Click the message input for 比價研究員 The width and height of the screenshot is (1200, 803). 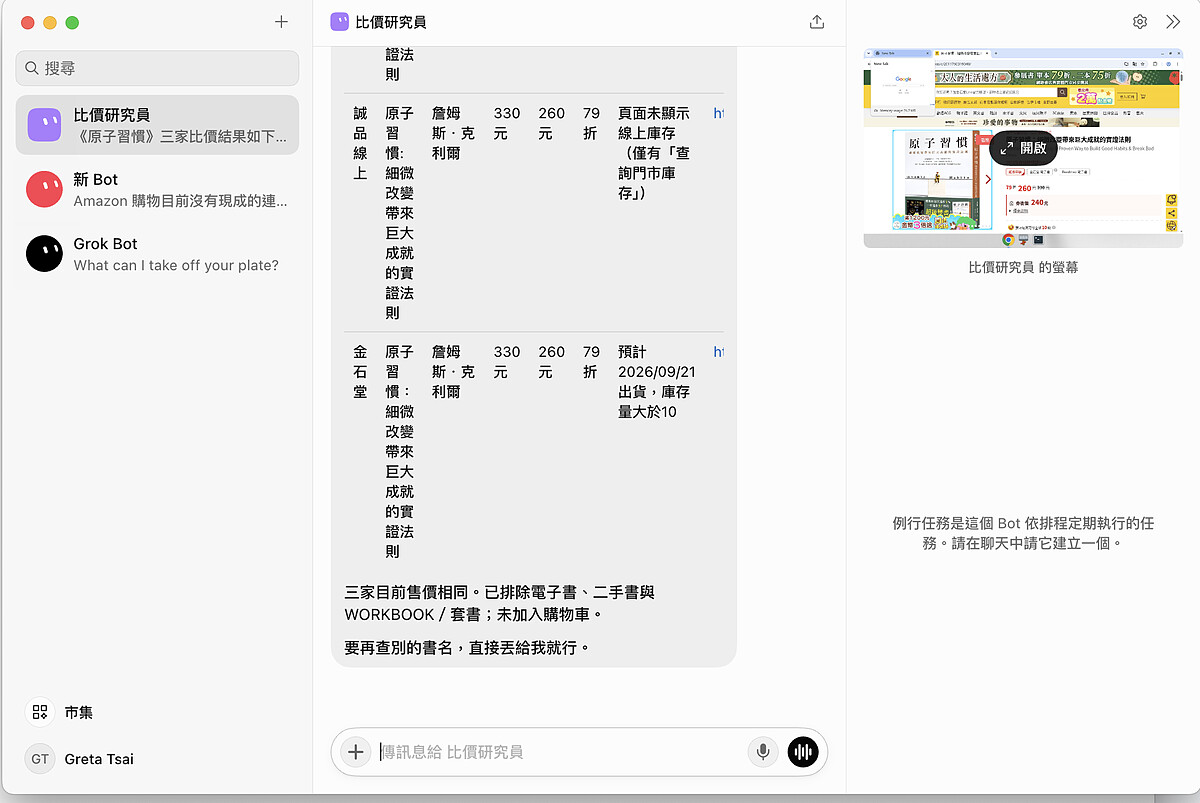click(560, 752)
